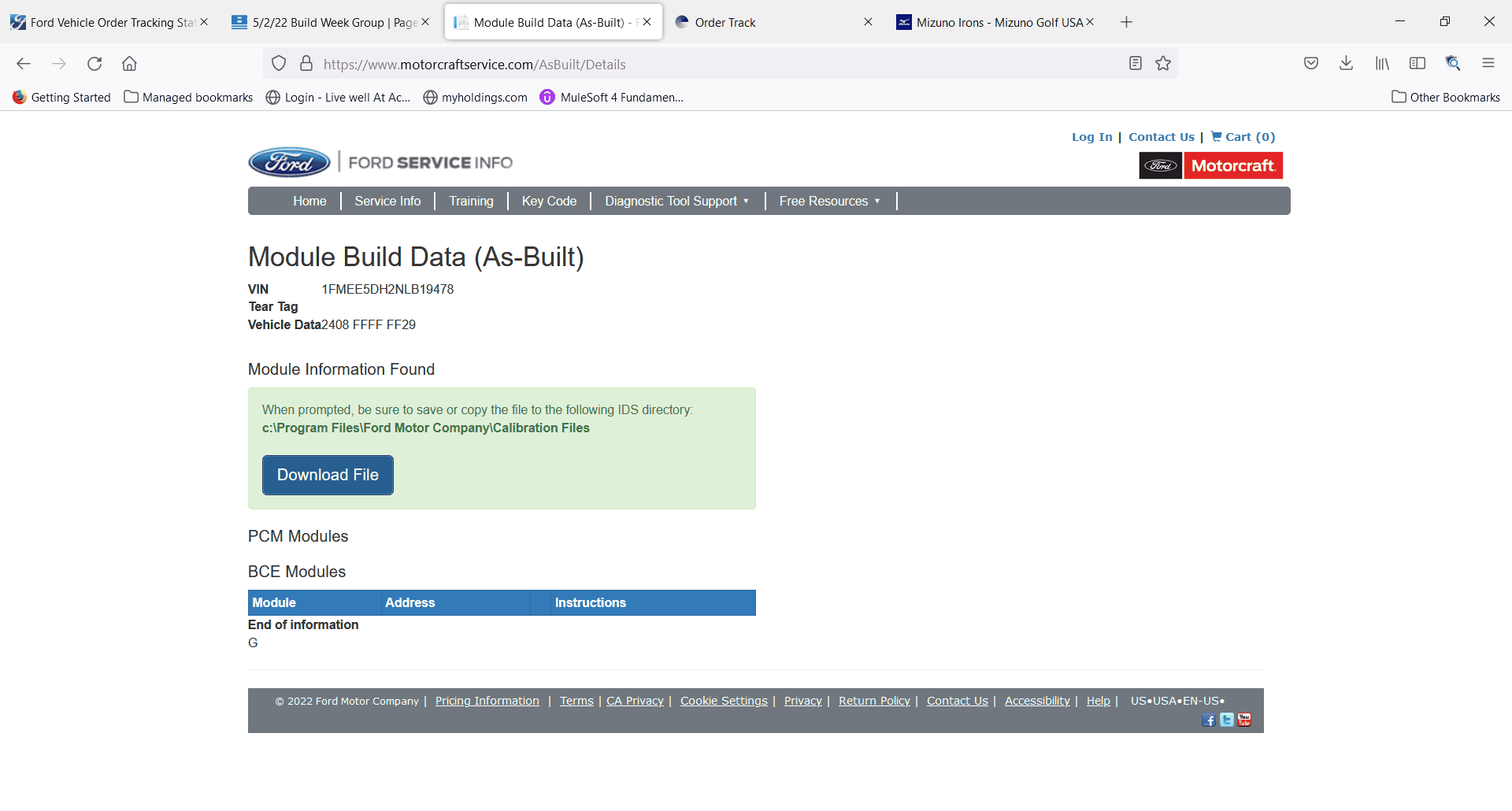Click the Ford oval logo

[x=290, y=162]
